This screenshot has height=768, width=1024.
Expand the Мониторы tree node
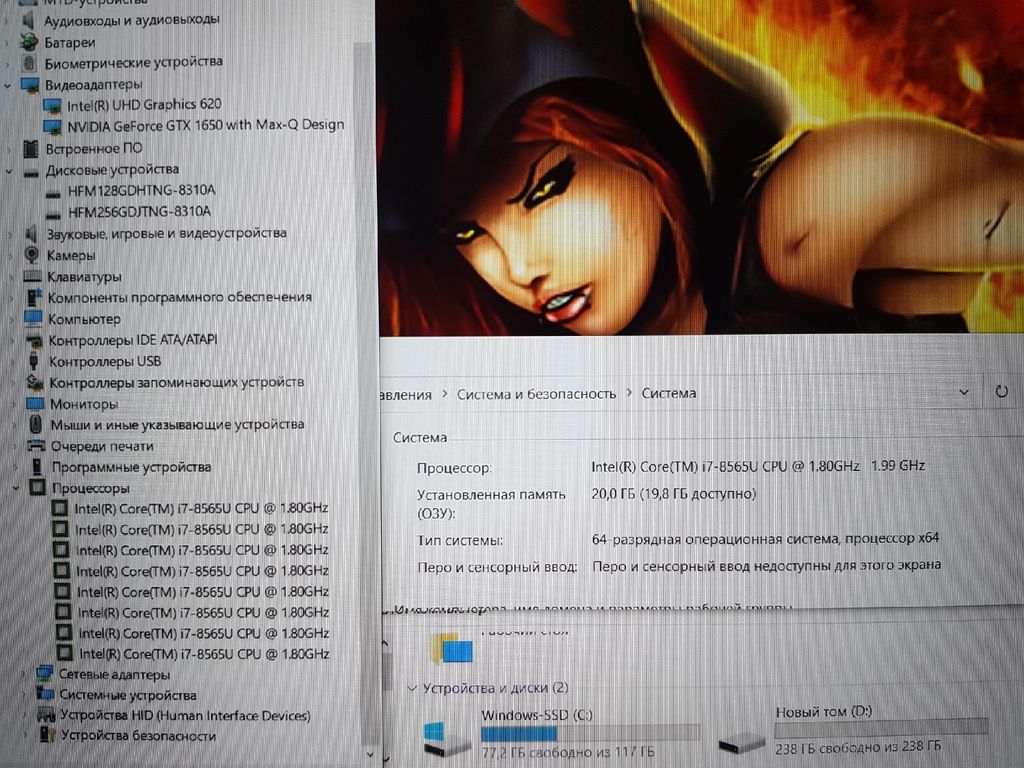pyautogui.click(x=14, y=404)
